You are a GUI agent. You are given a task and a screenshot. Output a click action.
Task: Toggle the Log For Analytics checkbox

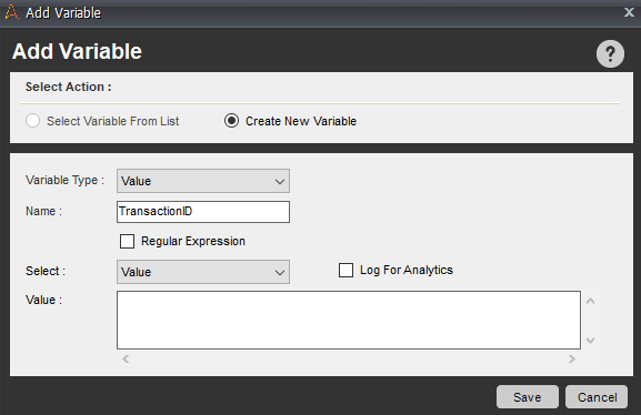347,270
